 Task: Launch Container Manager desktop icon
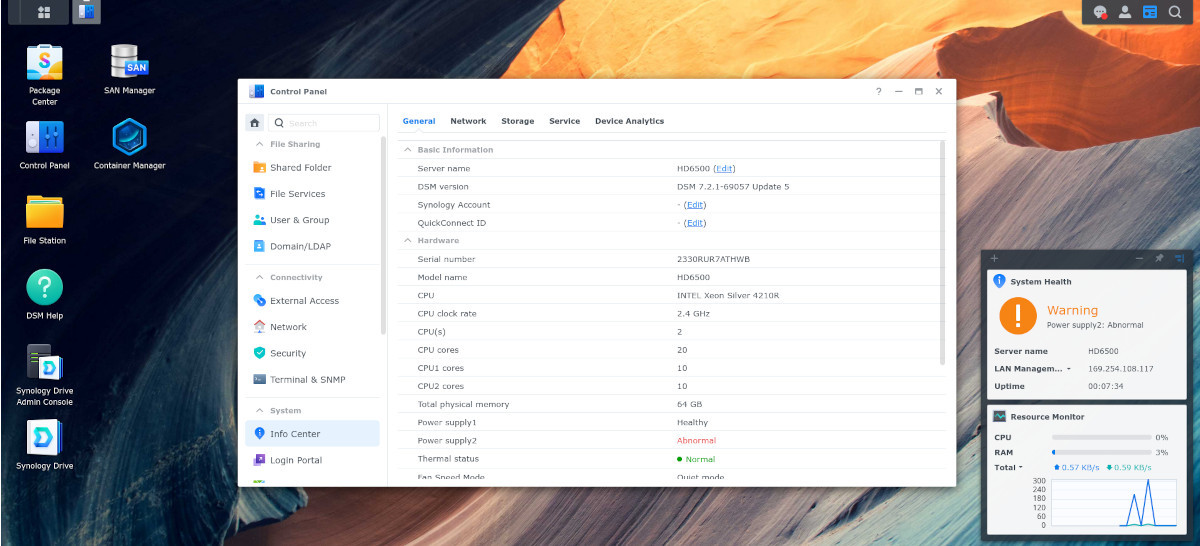[129, 145]
